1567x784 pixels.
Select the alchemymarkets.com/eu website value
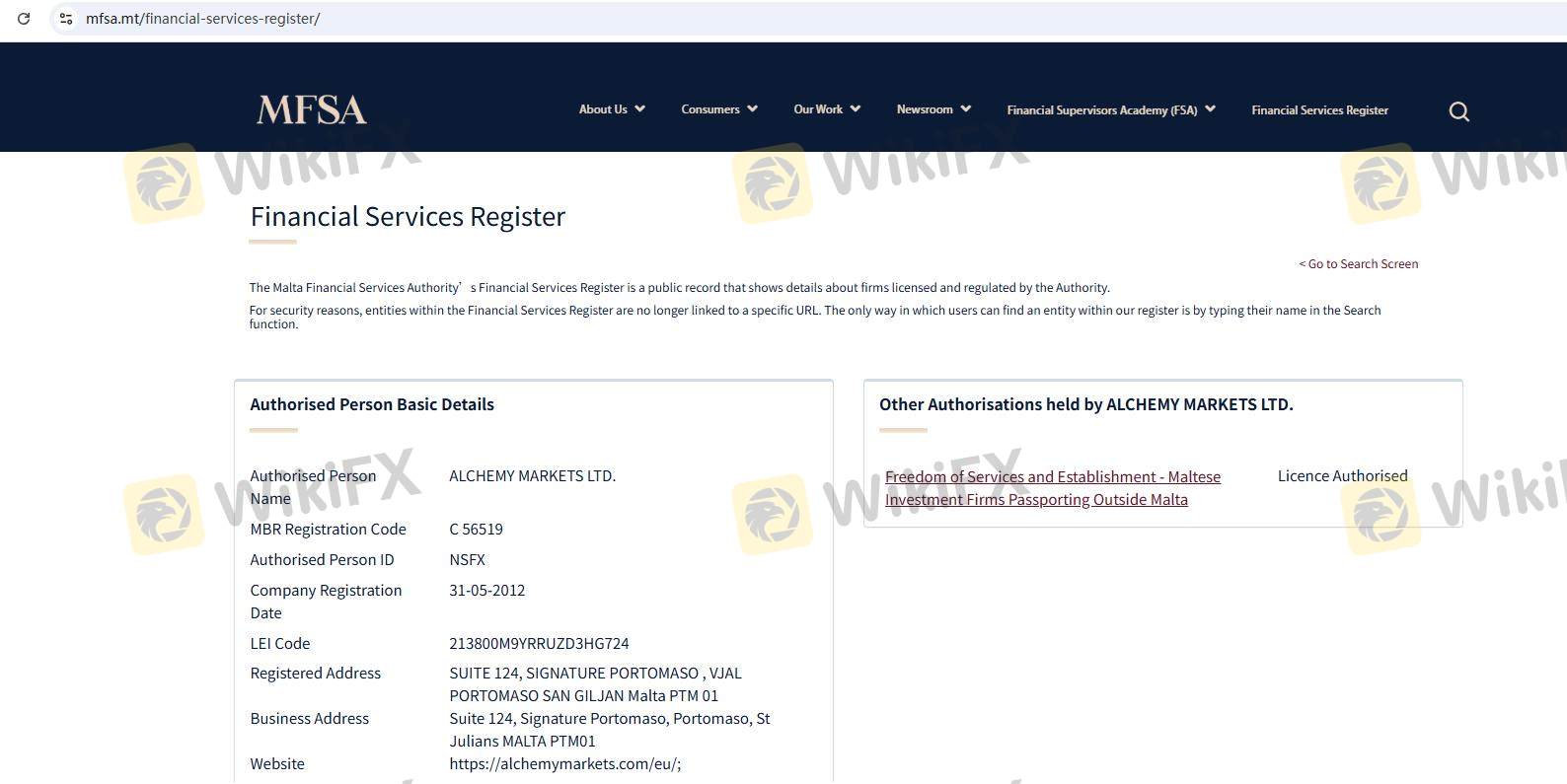pos(564,764)
